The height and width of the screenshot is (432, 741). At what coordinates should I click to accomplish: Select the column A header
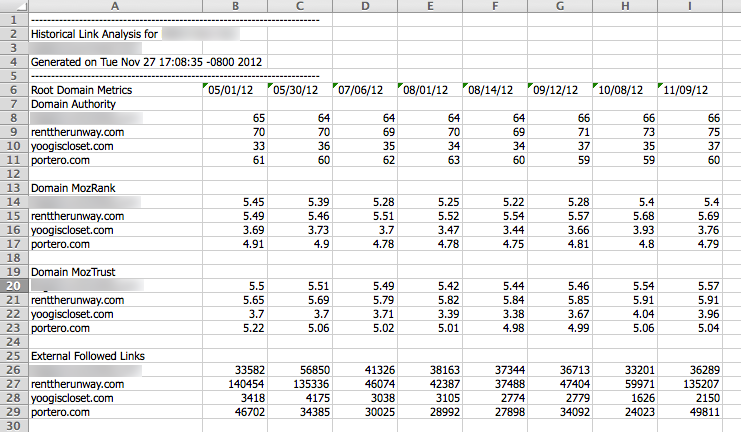[x=114, y=8]
